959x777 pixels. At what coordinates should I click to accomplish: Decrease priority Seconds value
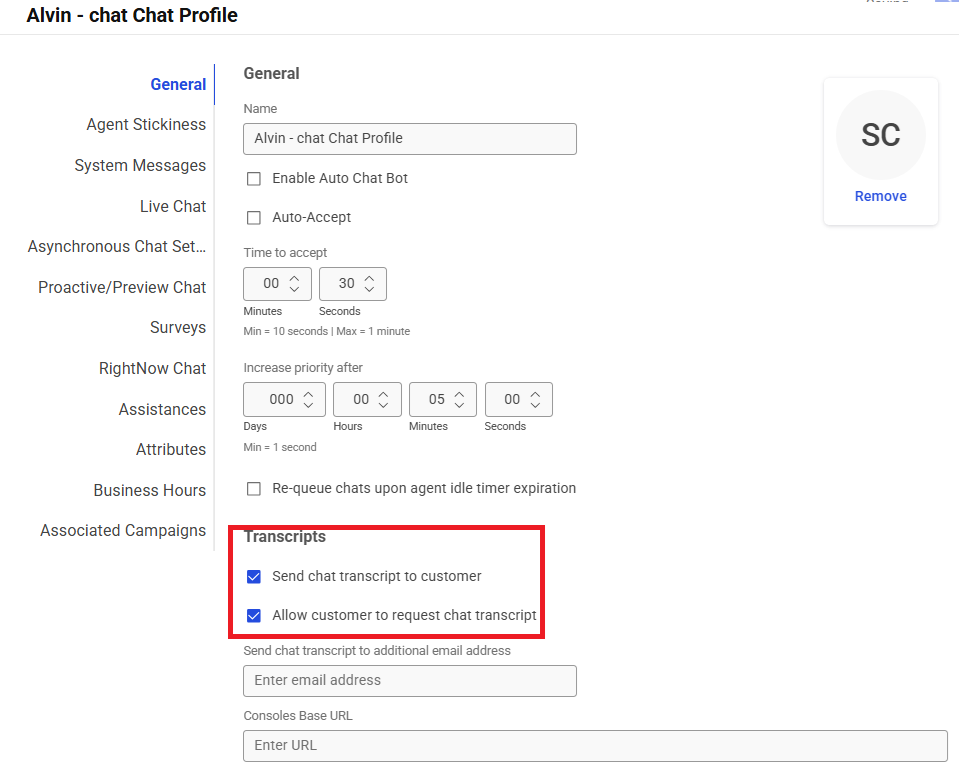[535, 404]
